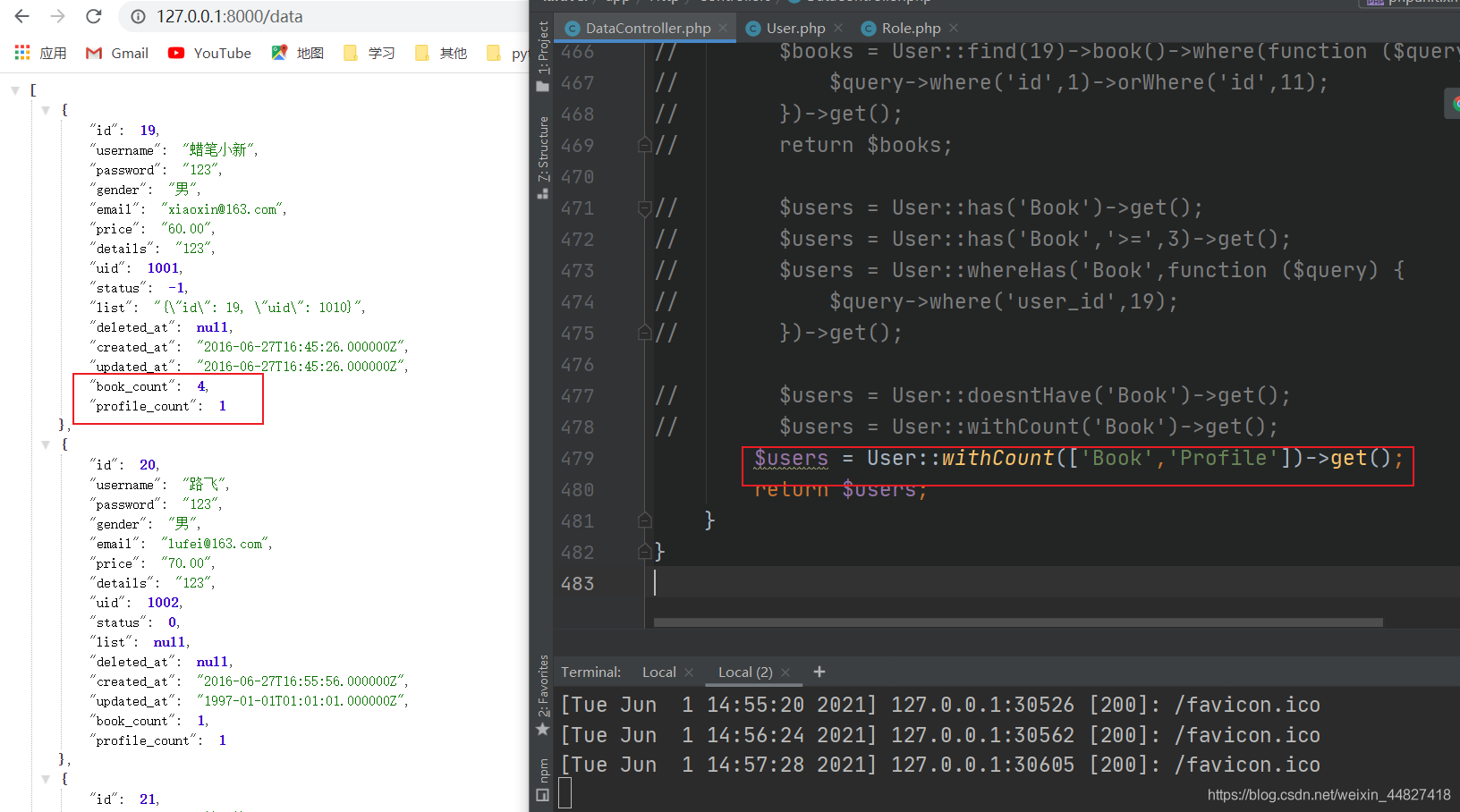
Task: Click the "蜡笔小新" username value
Action: (219, 149)
